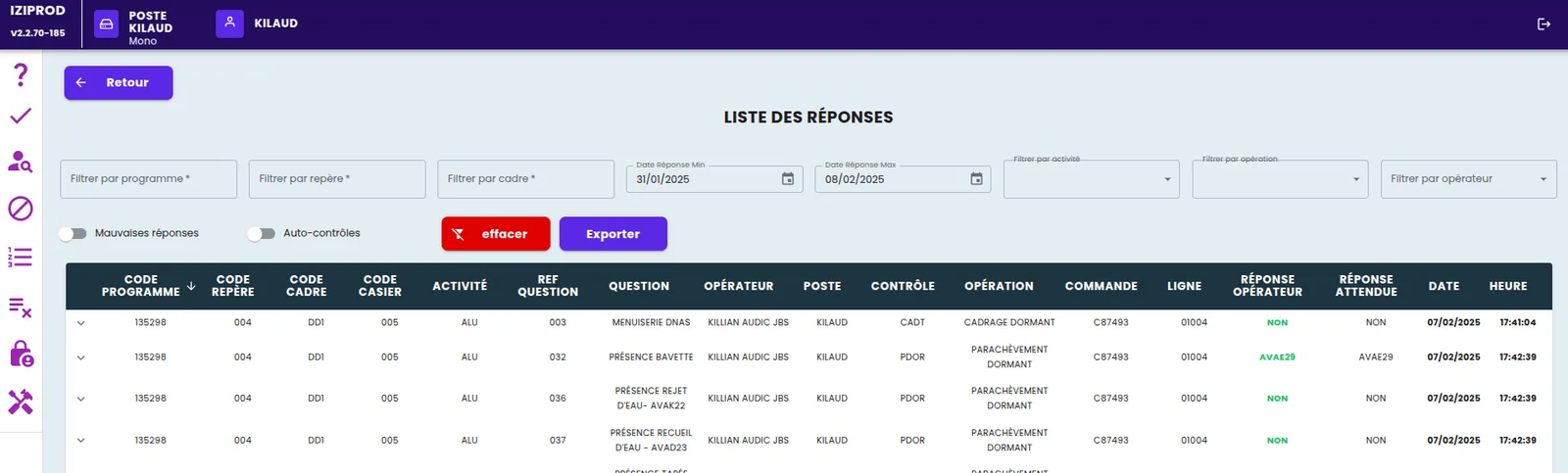Click PRÉSENCE REJET D'EAU- AVAK22 cell
The image size is (1568, 473).
coord(651,398)
